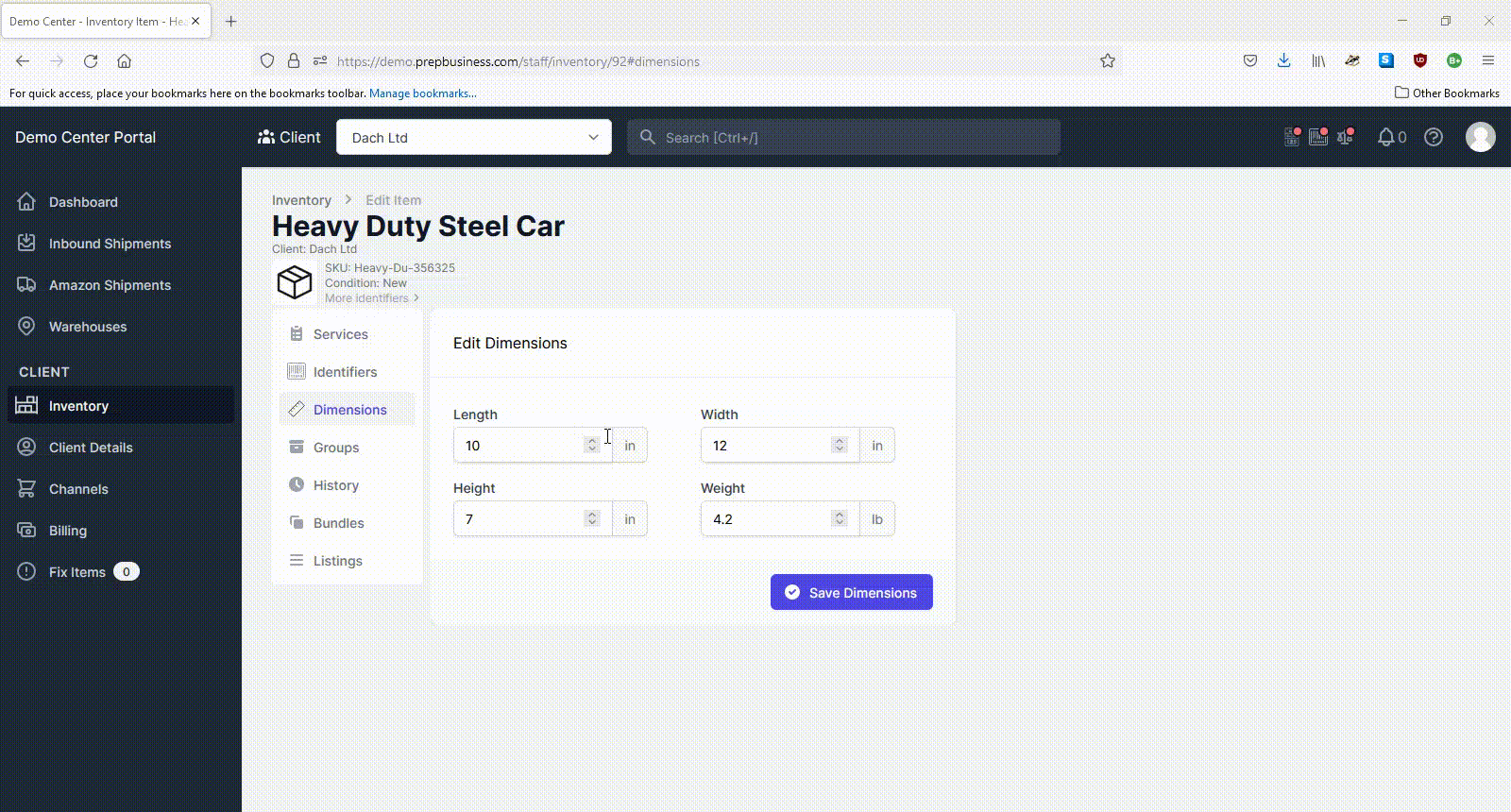Viewport: 1511px width, 812px height.
Task: Click Manage bookmarks link
Action: (x=422, y=93)
